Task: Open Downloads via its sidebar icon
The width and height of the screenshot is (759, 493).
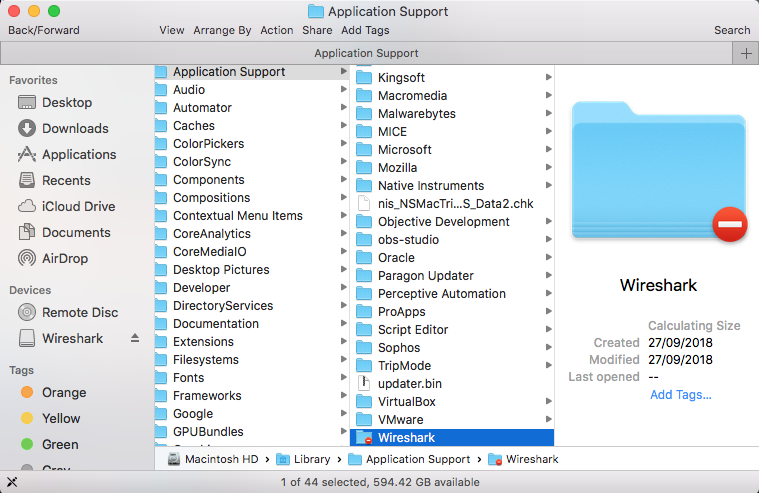Action: coord(27,128)
